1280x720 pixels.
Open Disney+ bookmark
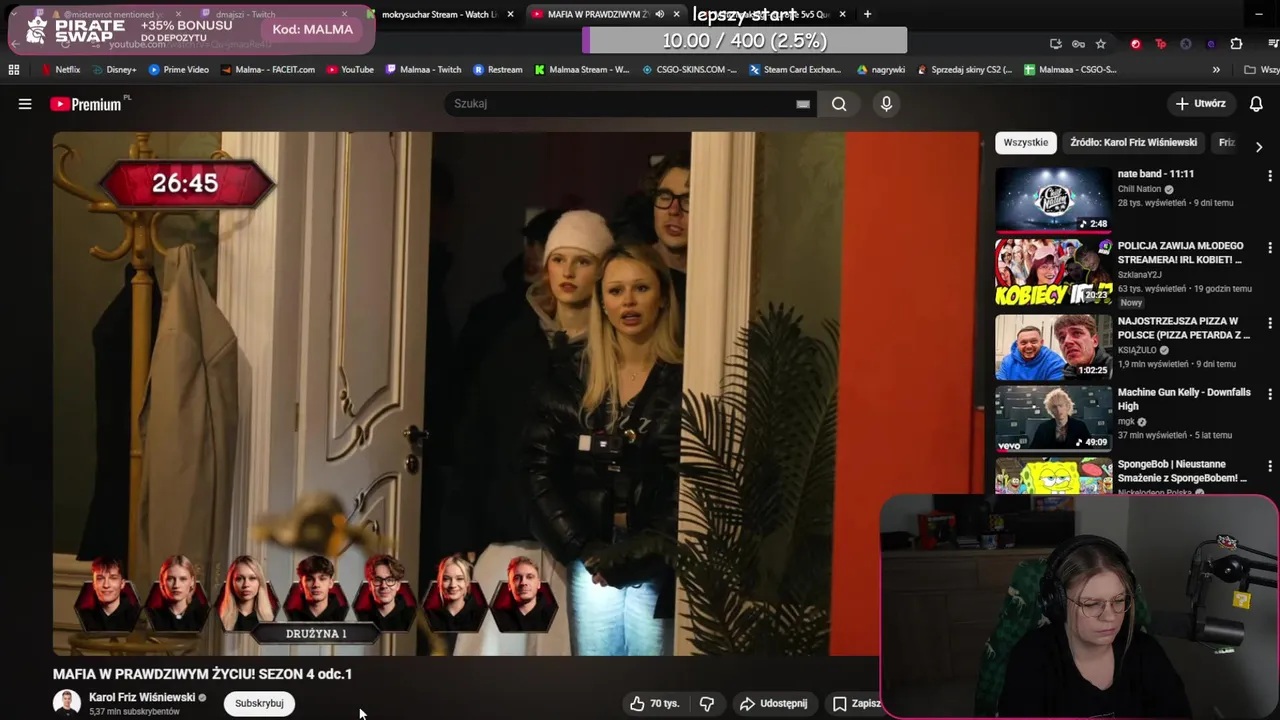point(114,70)
